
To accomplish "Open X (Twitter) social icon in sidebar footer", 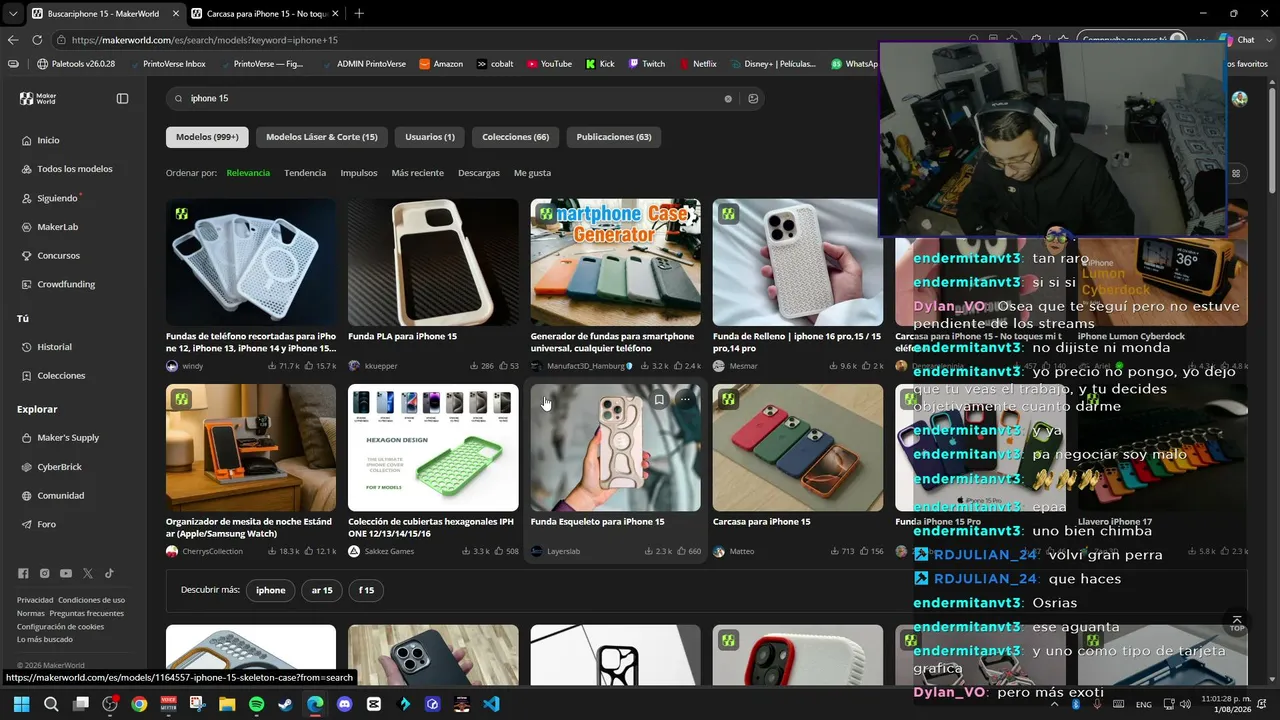I will click(x=88, y=573).
